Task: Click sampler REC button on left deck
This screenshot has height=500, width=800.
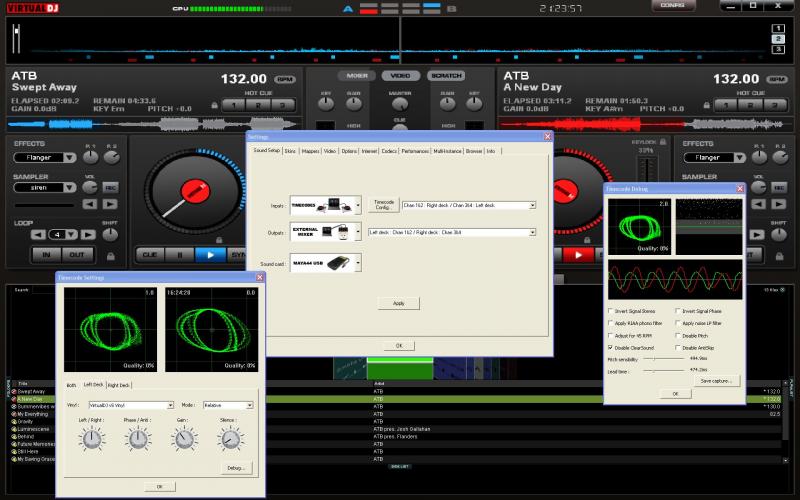Action: tap(111, 187)
